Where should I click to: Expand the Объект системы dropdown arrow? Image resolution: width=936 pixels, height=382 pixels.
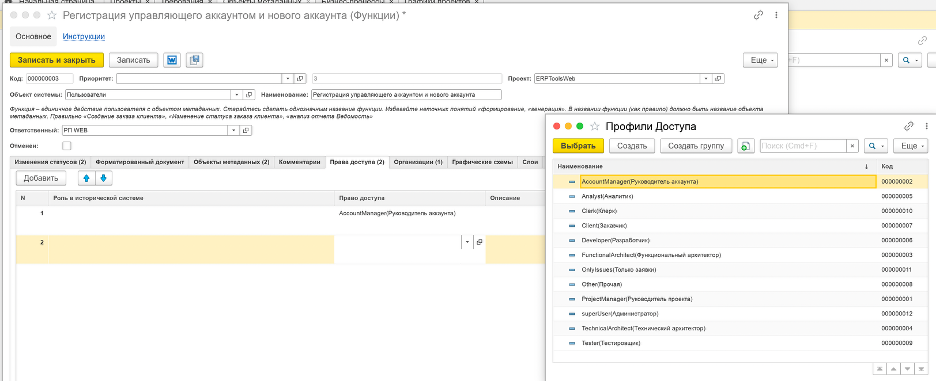click(x=236, y=94)
